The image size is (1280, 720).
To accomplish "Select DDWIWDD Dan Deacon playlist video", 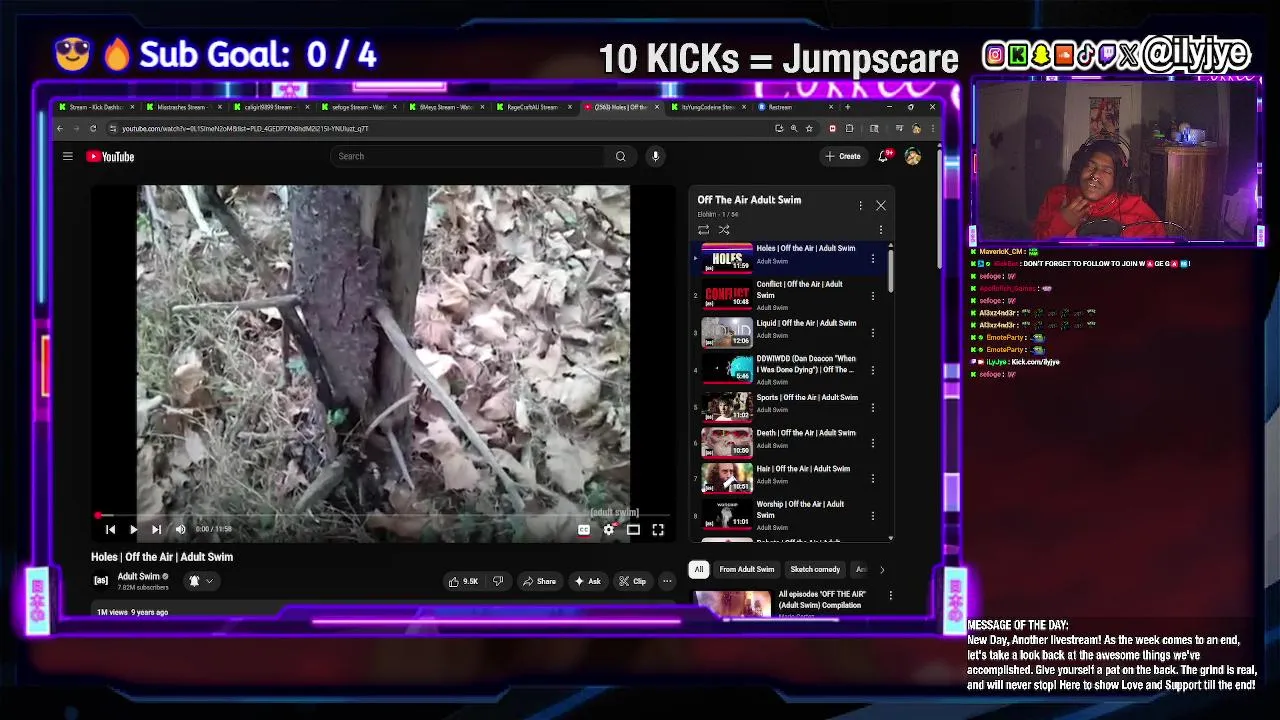I will point(790,369).
